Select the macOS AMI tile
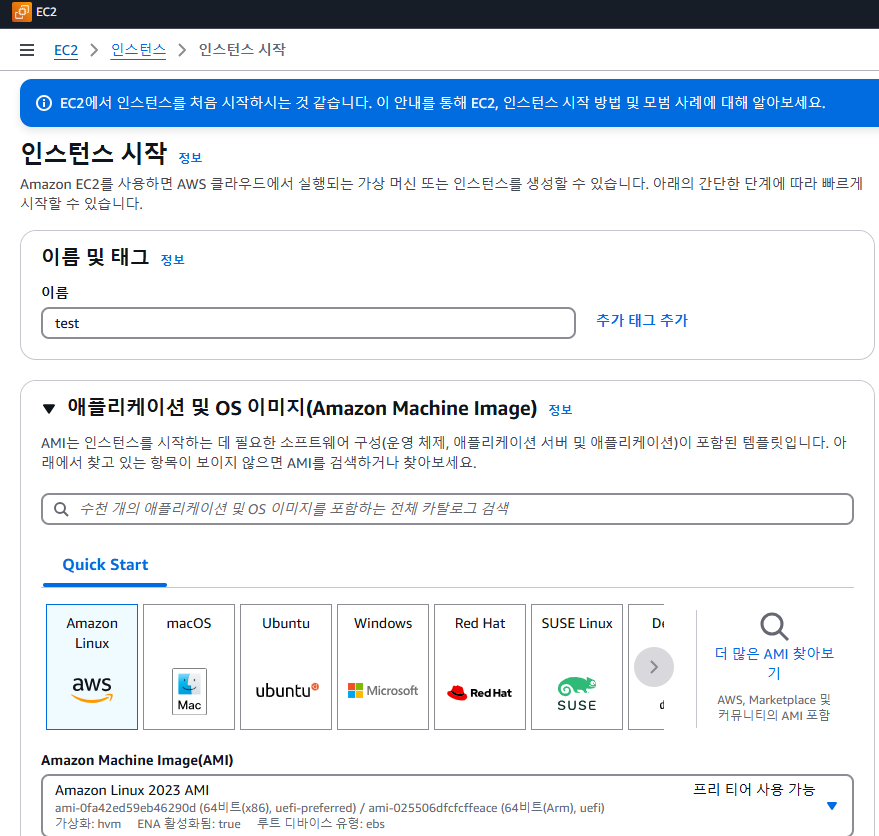 189,667
